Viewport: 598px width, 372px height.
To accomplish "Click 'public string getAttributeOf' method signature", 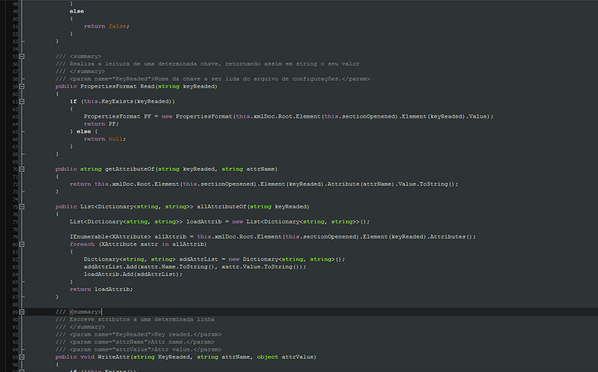I will [x=166, y=169].
